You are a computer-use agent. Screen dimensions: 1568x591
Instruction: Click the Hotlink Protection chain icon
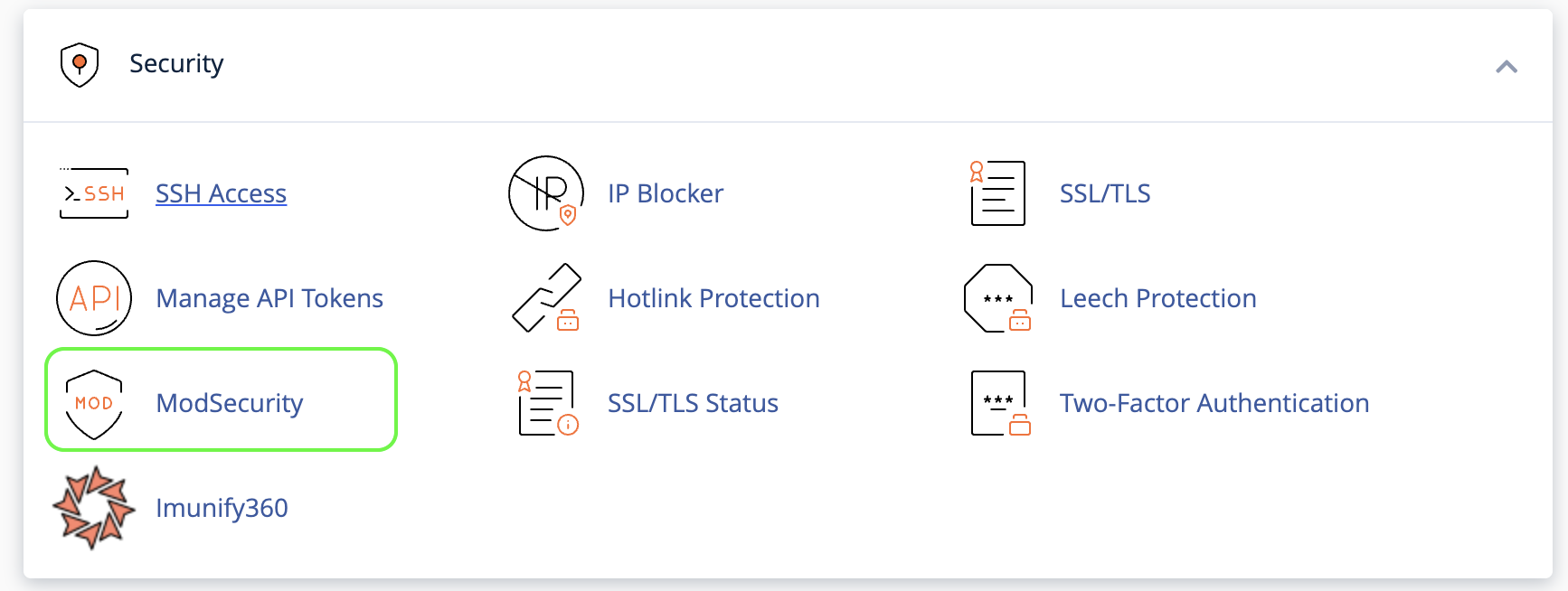pyautogui.click(x=545, y=298)
